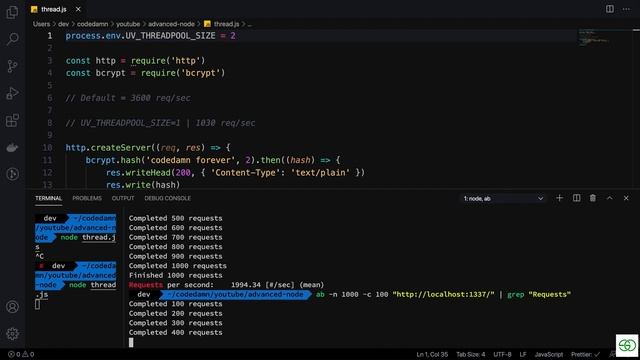The height and width of the screenshot is (360, 640).
Task: Maximize panel with chevron up icon
Action: pyautogui.click(x=609, y=198)
